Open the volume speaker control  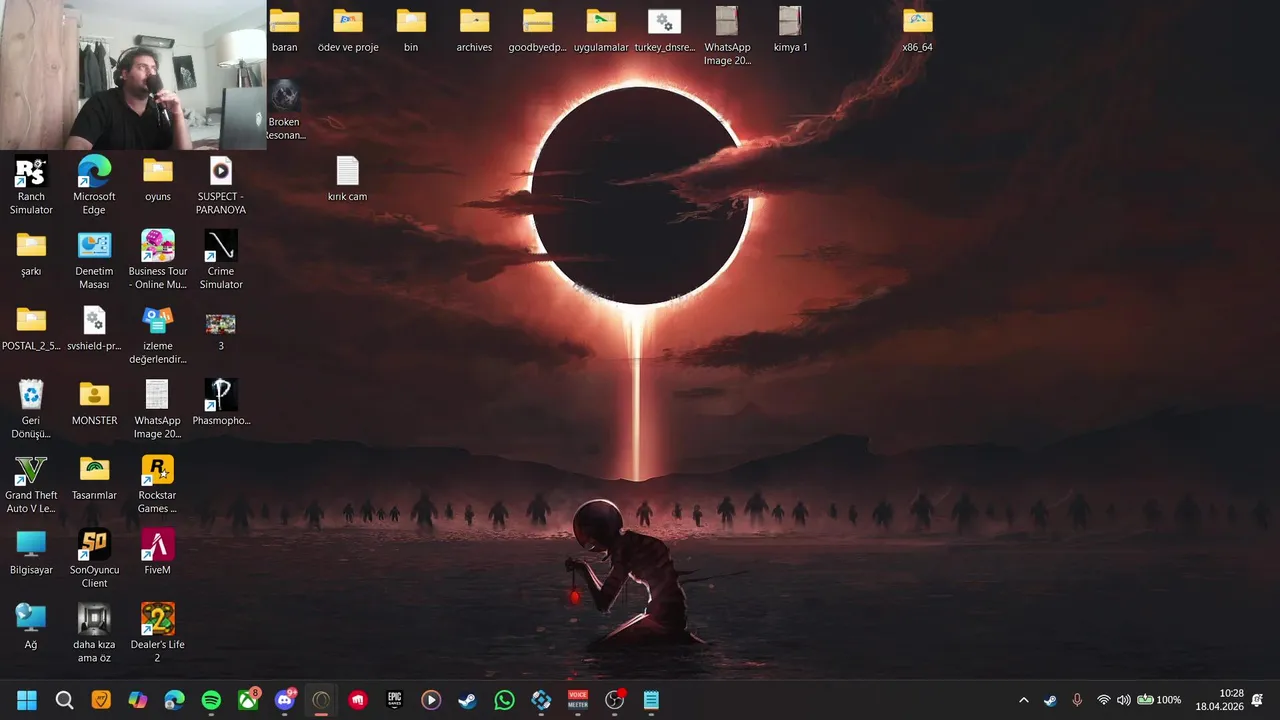click(x=1123, y=700)
